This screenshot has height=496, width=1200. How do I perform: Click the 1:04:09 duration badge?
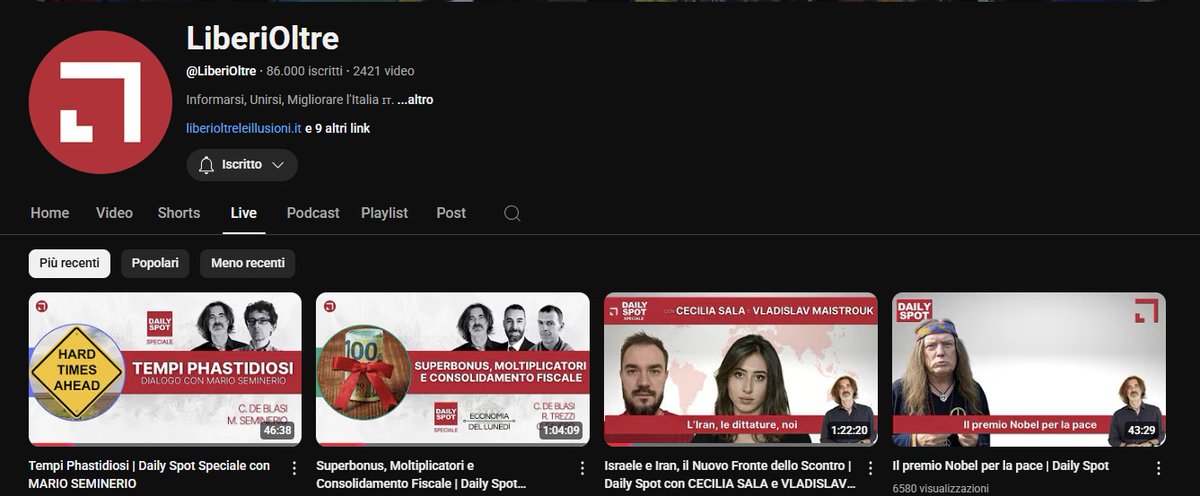tap(560, 431)
